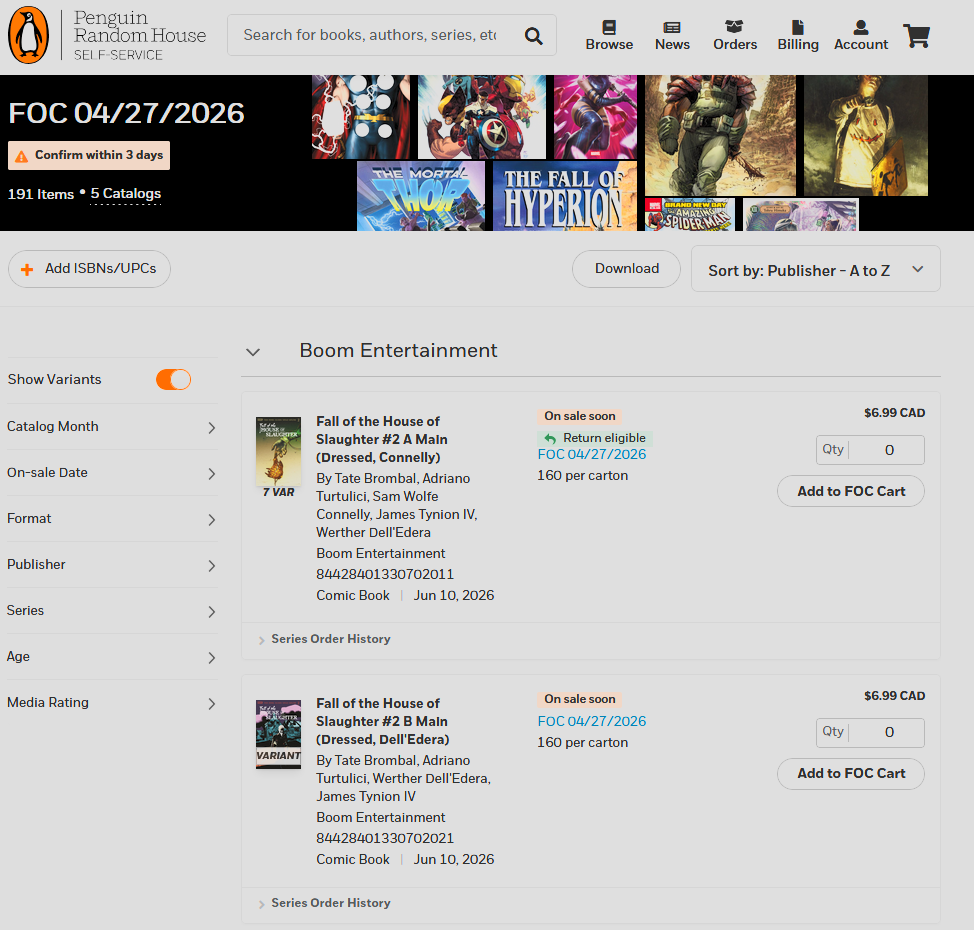974x930 pixels.
Task: Expand the Format filter
Action: [112, 519]
